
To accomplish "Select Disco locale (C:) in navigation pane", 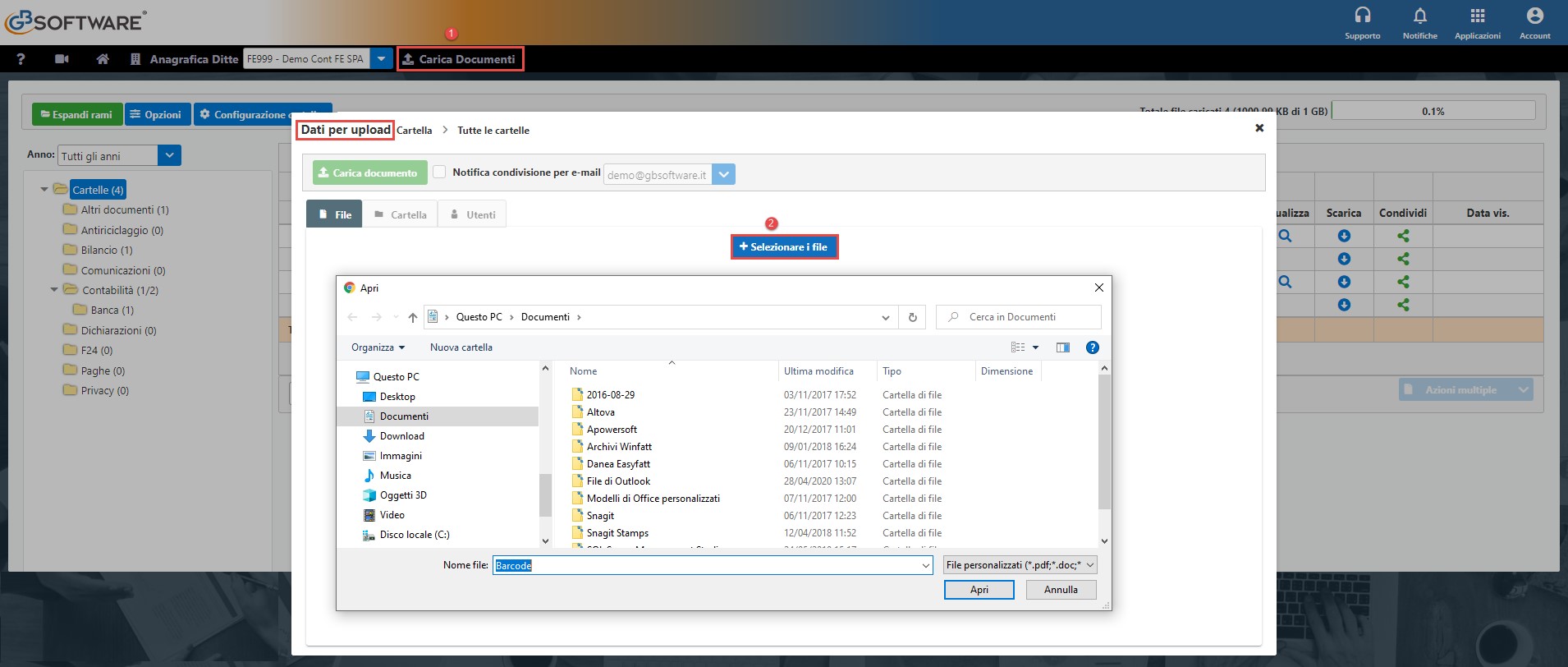I will (x=414, y=535).
